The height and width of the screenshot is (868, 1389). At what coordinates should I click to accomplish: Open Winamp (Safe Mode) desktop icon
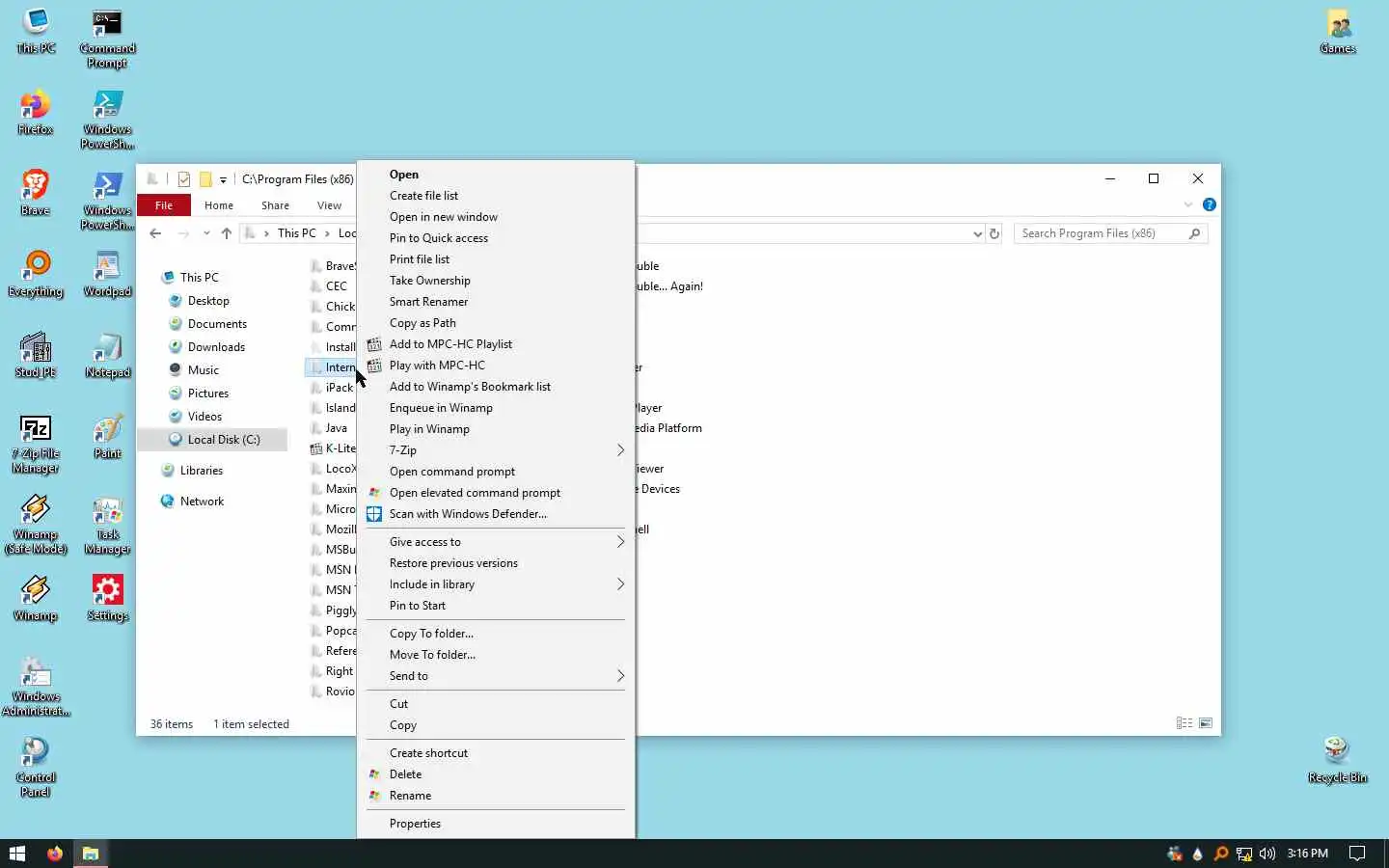tap(36, 525)
